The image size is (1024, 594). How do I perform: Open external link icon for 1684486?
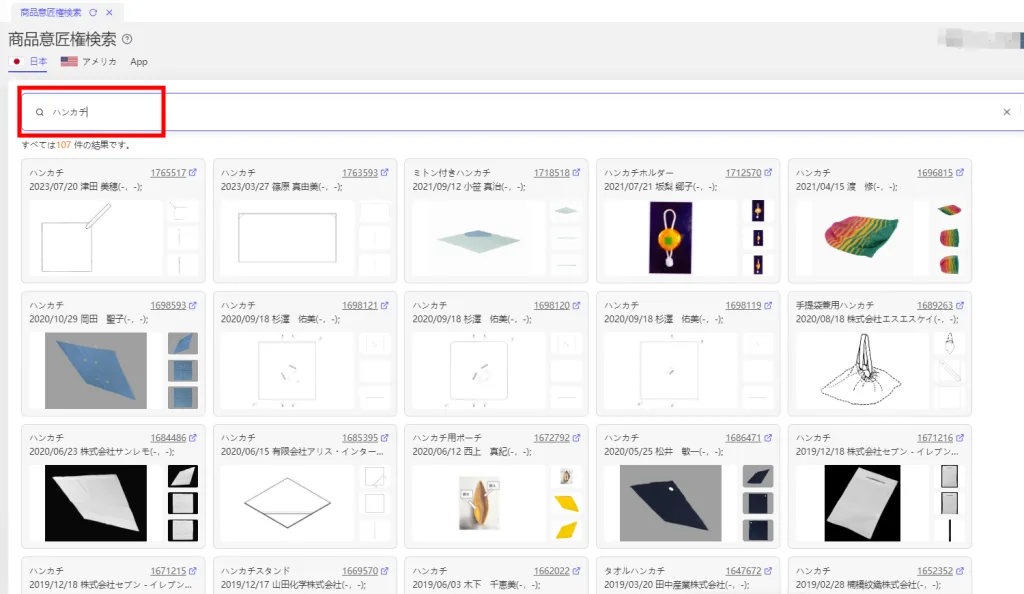pos(193,438)
